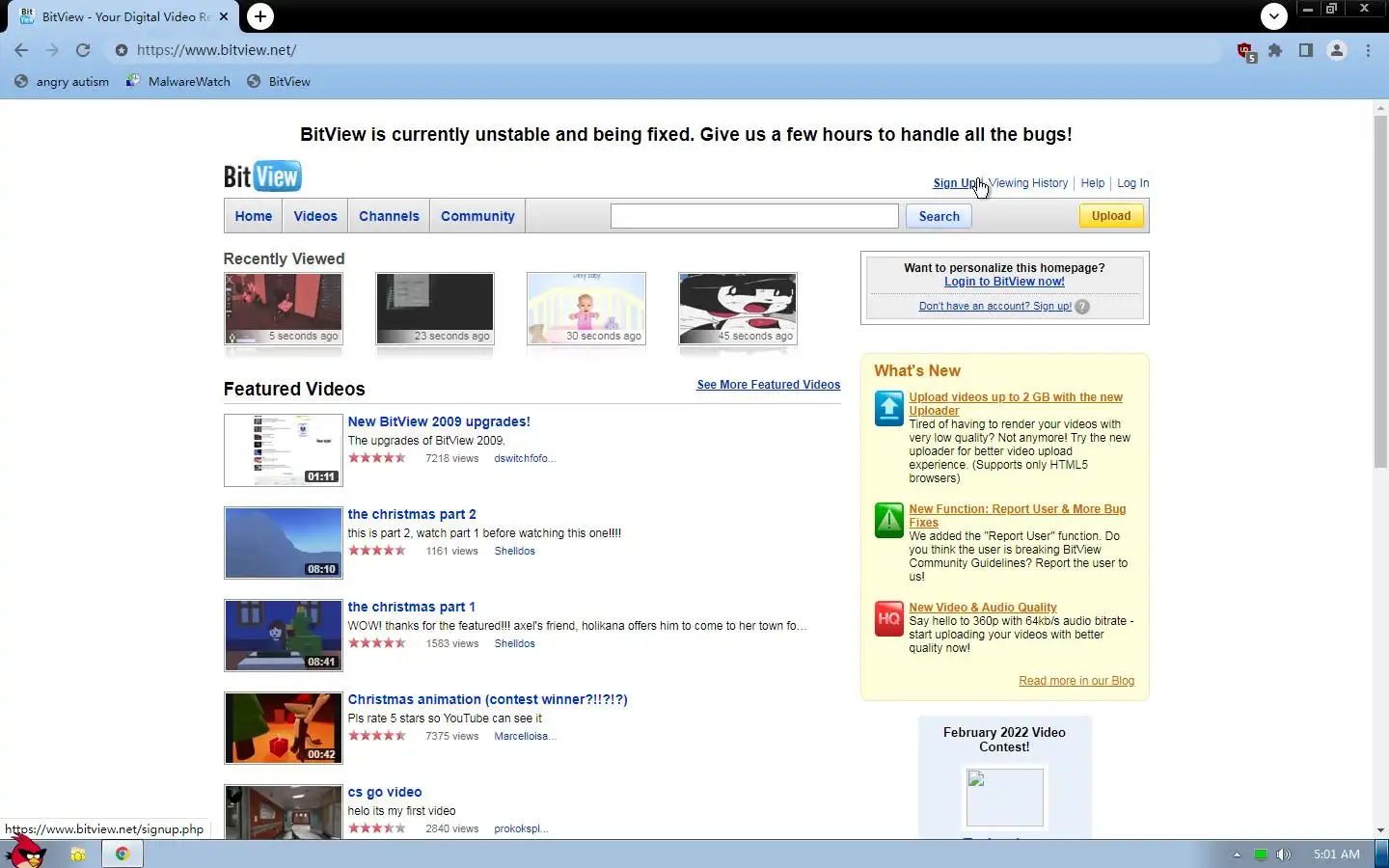
Task: Click Read more in our Blog
Action: [1076, 681]
